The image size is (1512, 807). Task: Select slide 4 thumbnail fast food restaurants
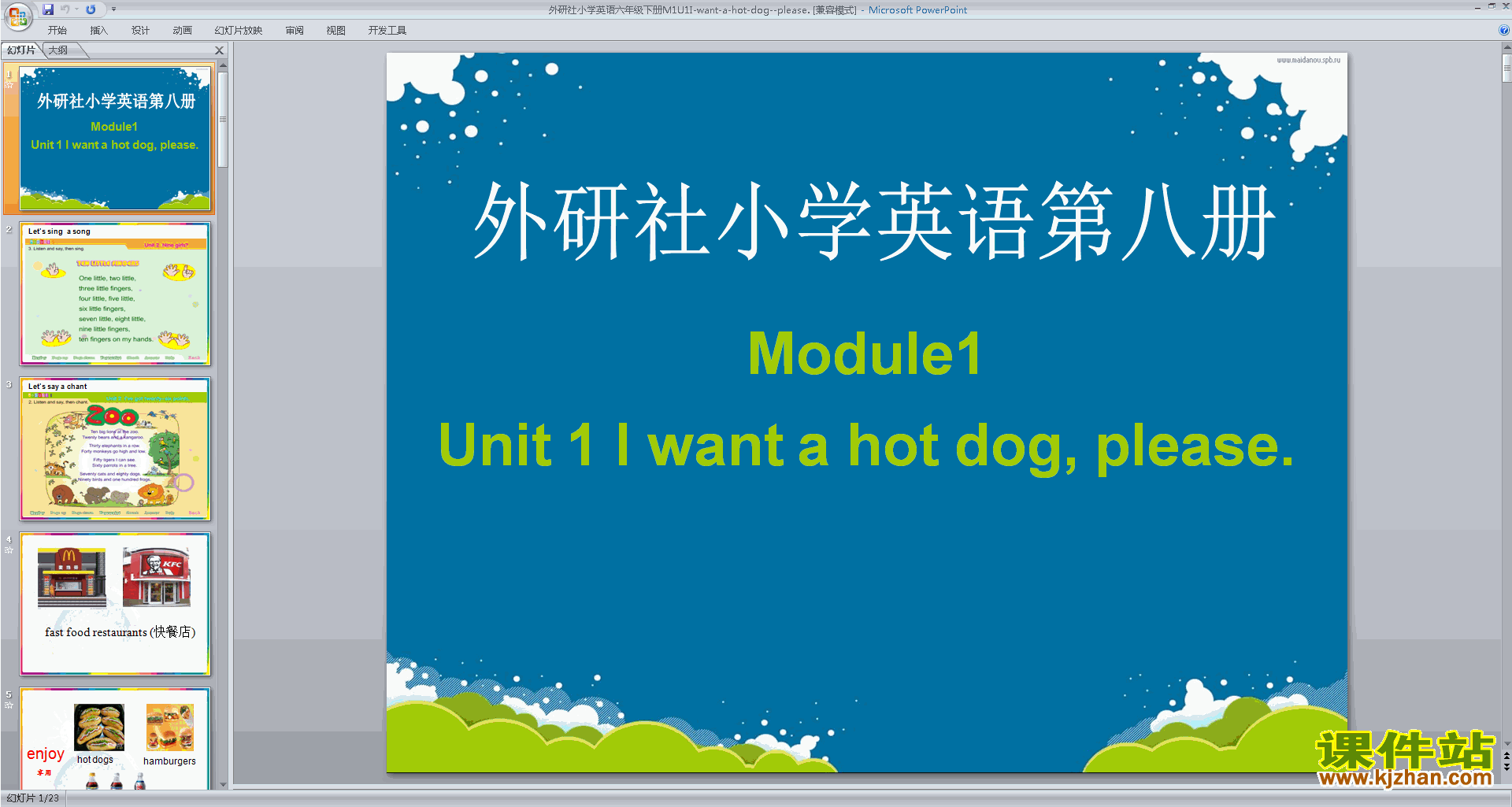click(x=115, y=603)
